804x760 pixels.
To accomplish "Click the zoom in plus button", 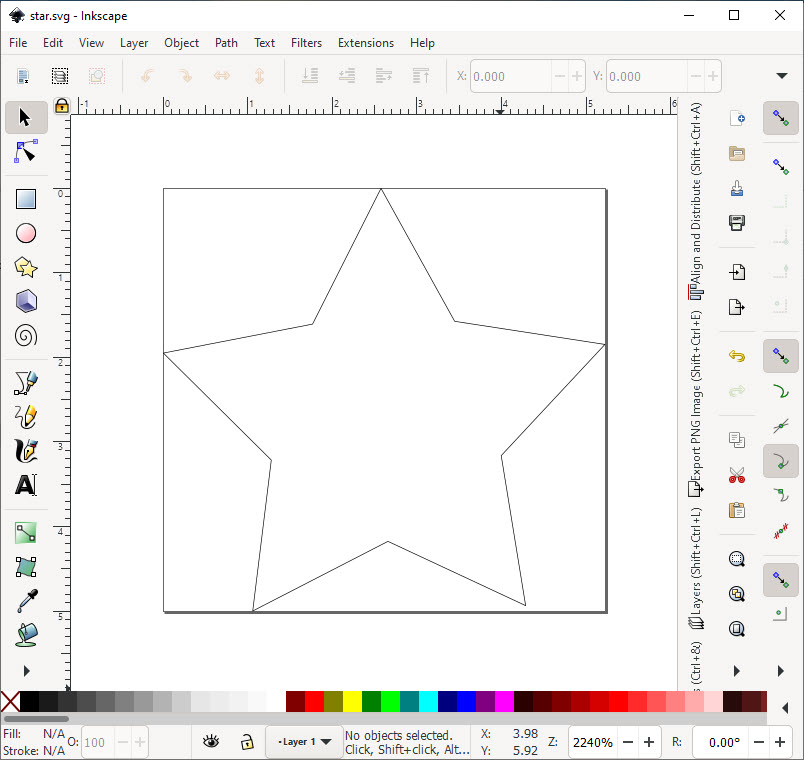I will [649, 742].
